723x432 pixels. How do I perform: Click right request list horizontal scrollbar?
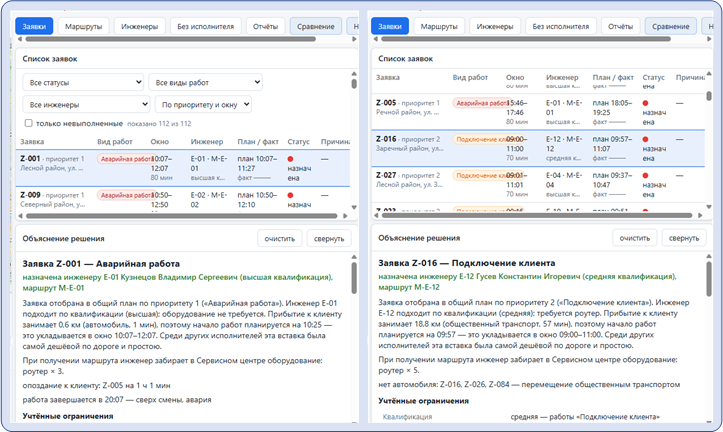tap(537, 215)
